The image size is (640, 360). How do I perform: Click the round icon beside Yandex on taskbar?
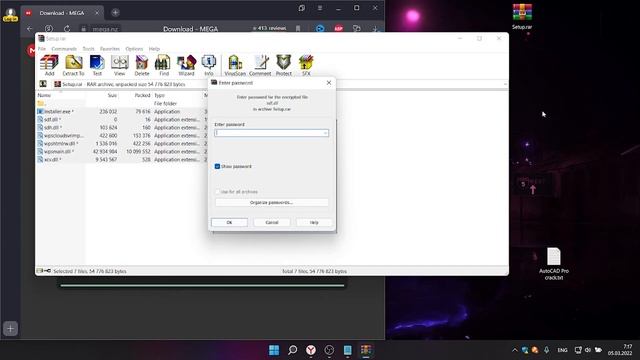[329, 350]
